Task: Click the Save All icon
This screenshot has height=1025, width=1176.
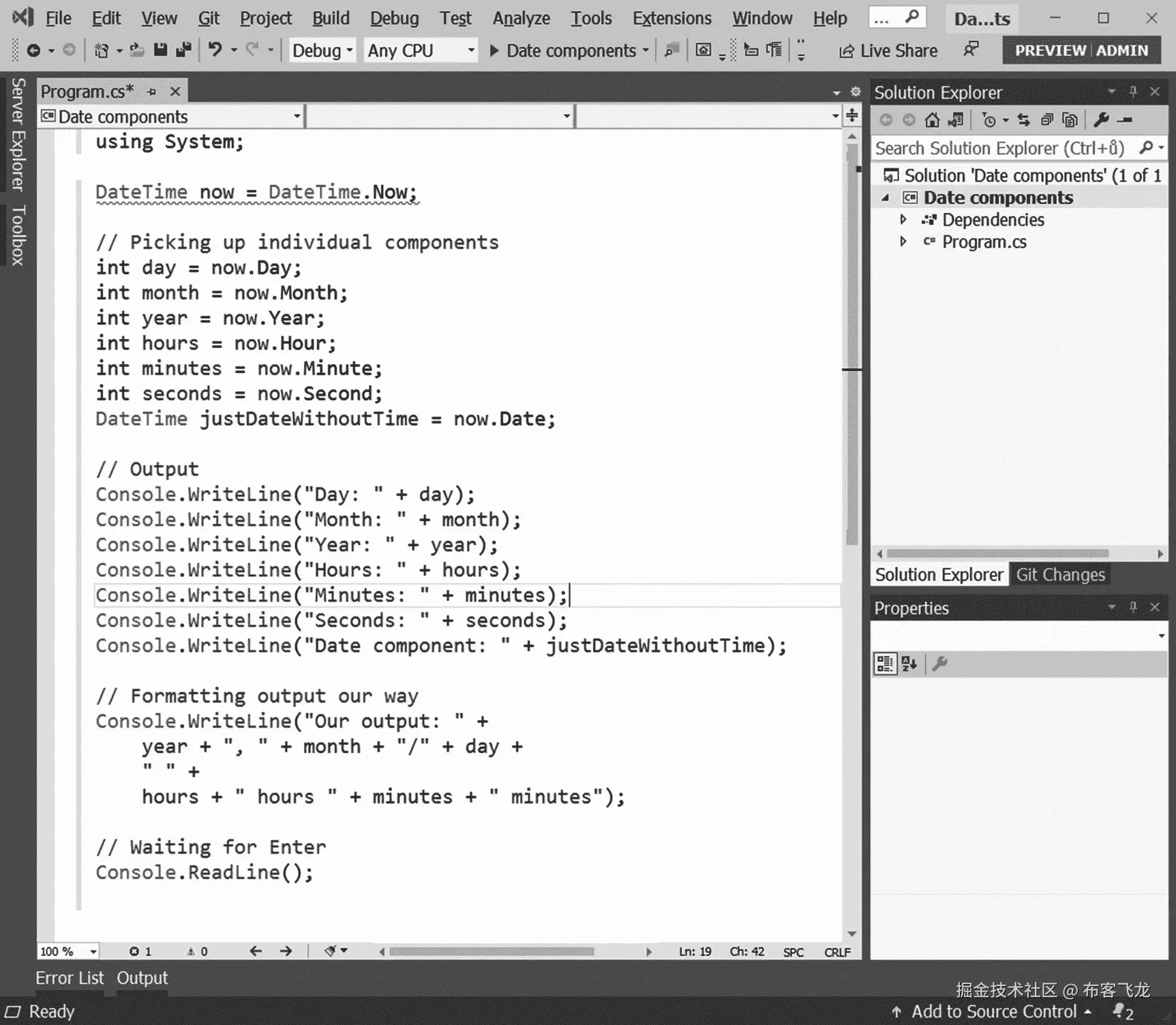Action: (183, 50)
